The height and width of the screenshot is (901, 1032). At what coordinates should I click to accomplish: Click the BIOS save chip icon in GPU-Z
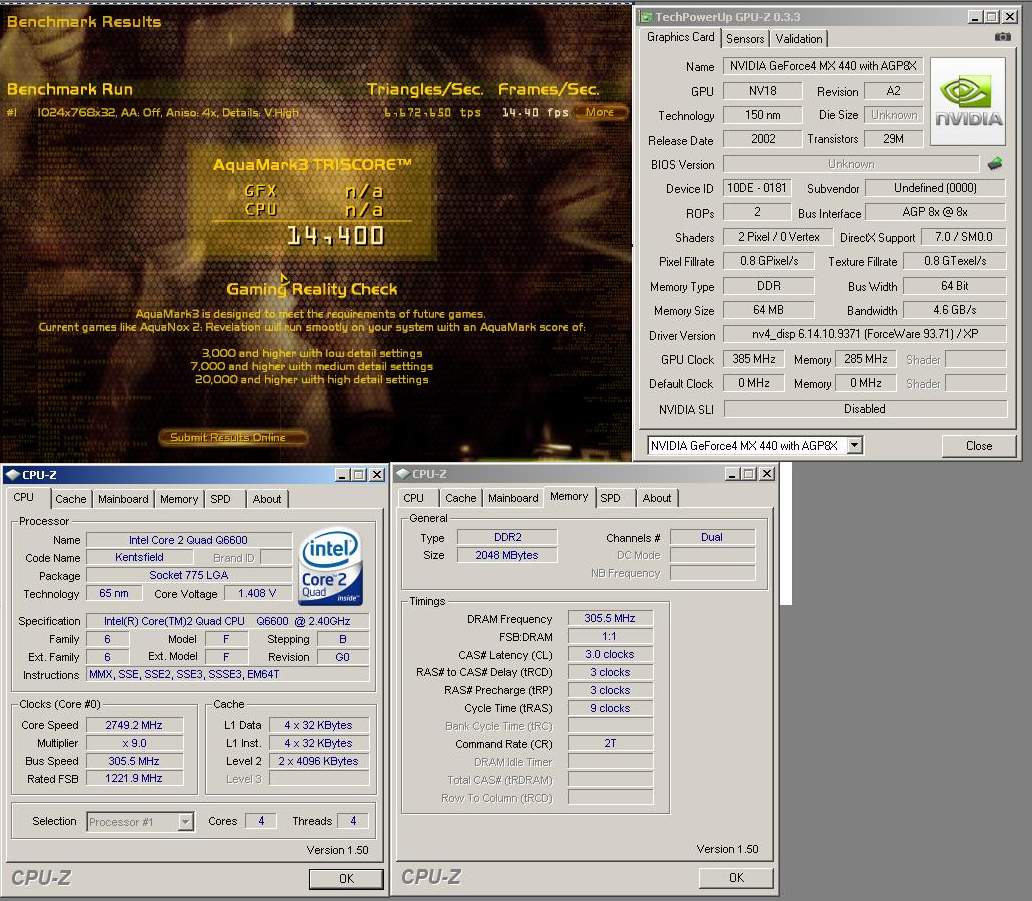(994, 164)
